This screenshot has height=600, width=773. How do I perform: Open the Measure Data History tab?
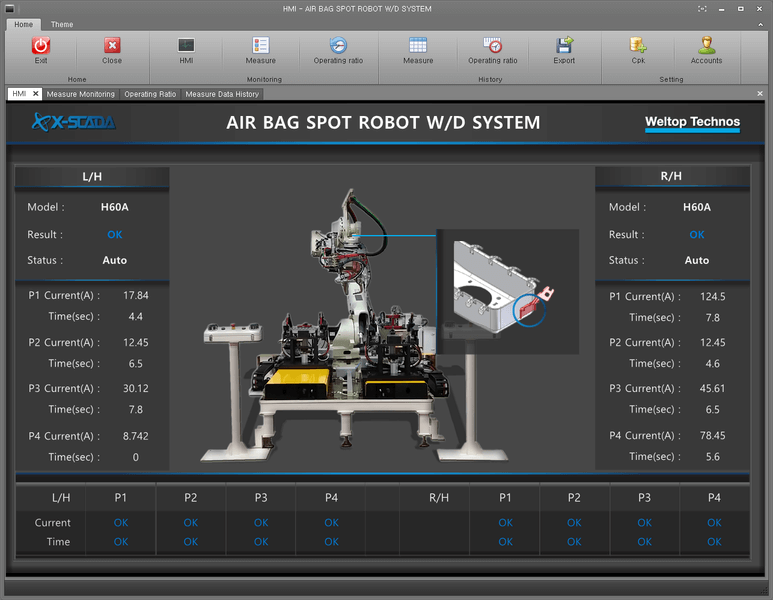pos(222,94)
